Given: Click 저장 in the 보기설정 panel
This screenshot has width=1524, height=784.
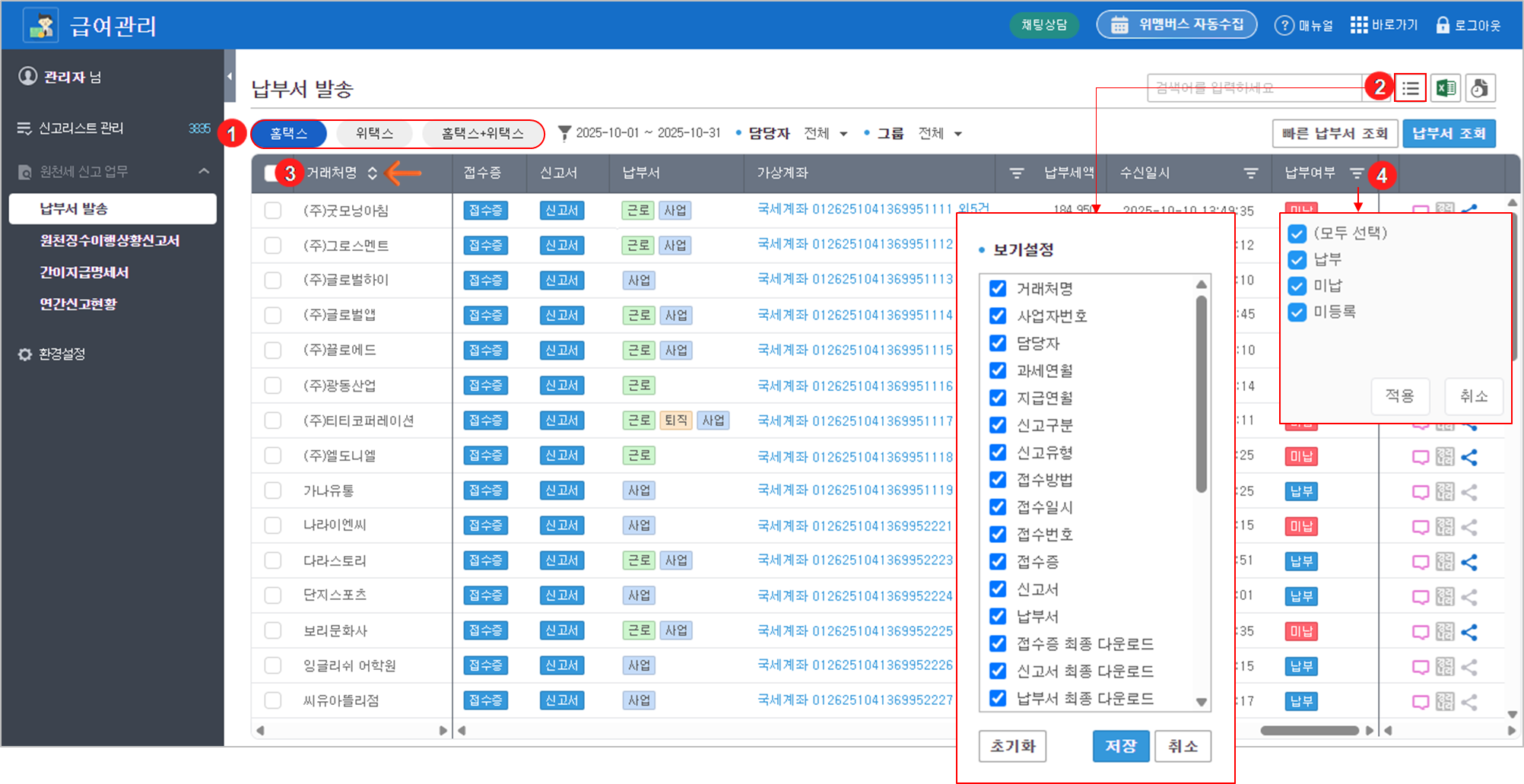Looking at the screenshot, I should (1120, 746).
